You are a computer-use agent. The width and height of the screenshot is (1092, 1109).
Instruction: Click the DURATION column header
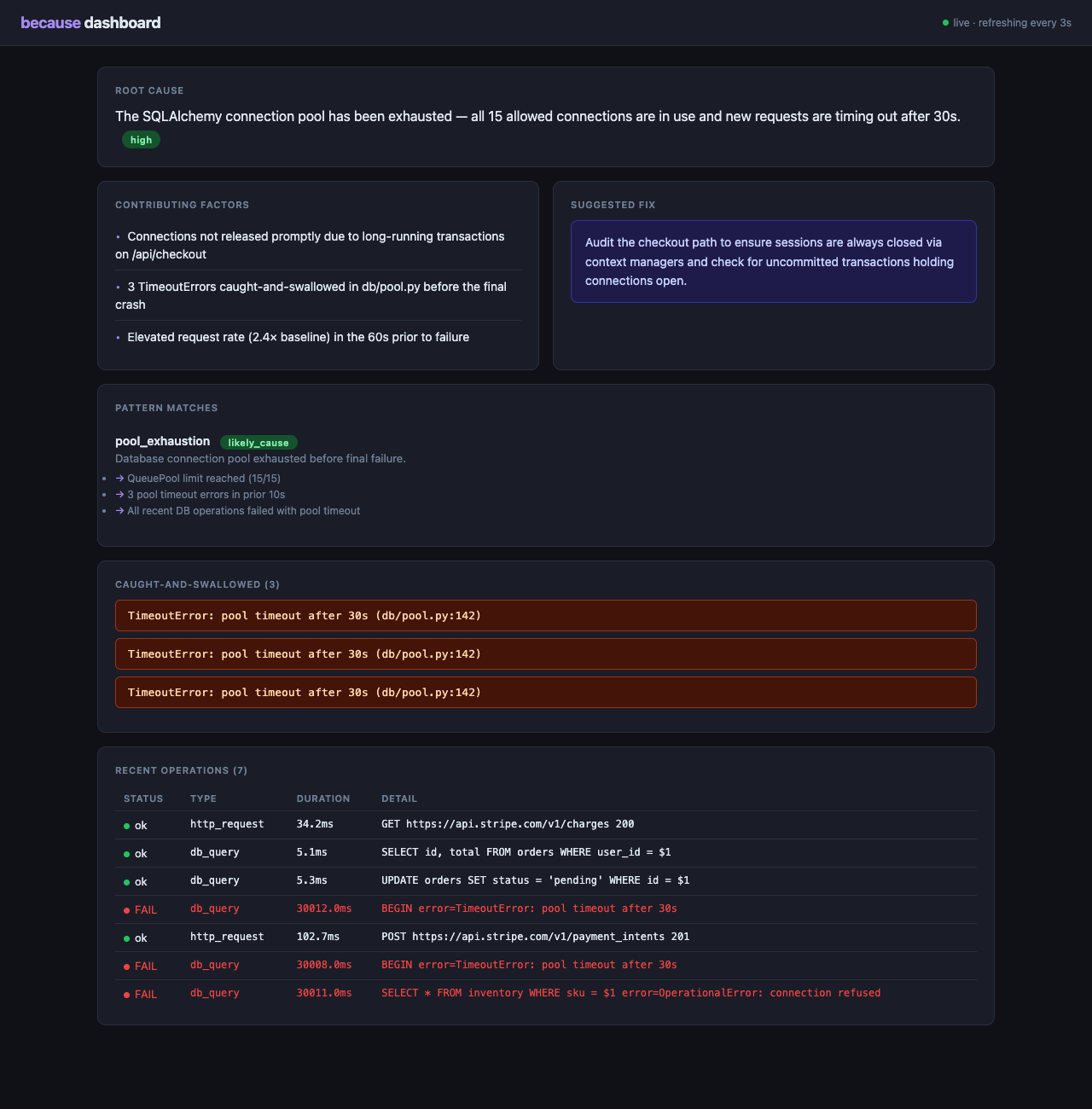coord(323,798)
